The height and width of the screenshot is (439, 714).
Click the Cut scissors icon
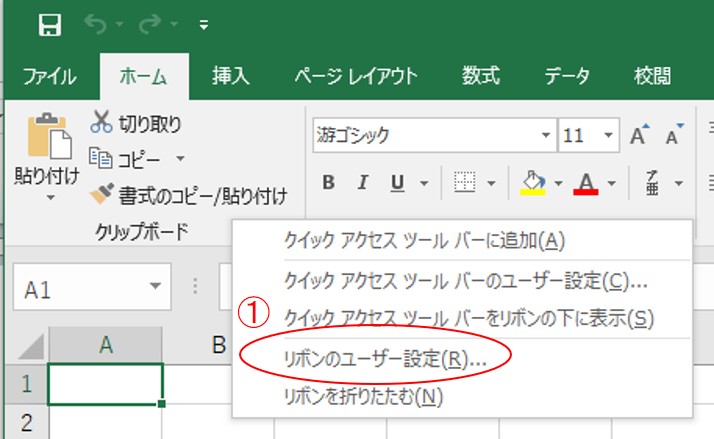click(101, 123)
